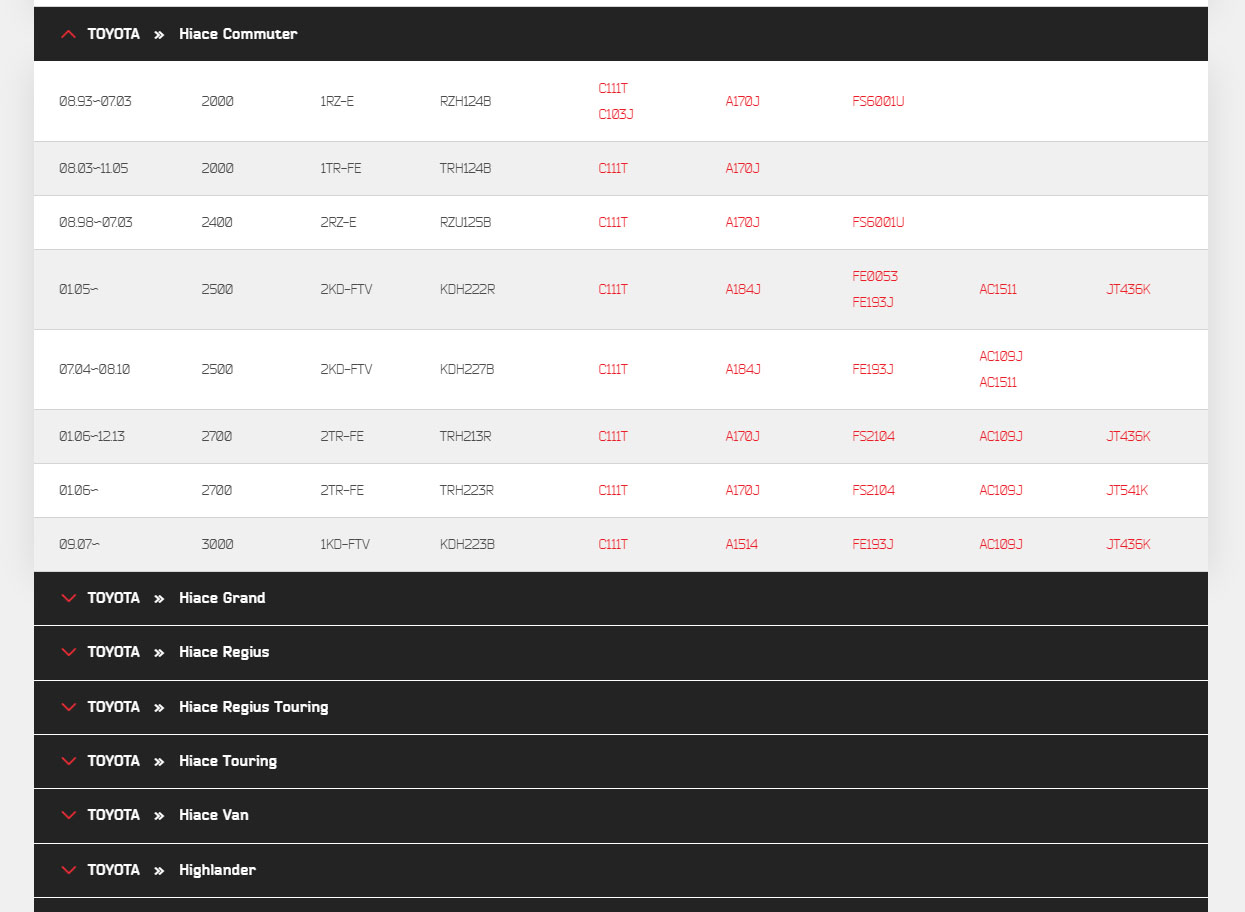Open A170J link in TRH223R row
Viewport: 1245px width, 912px height.
coord(743,490)
